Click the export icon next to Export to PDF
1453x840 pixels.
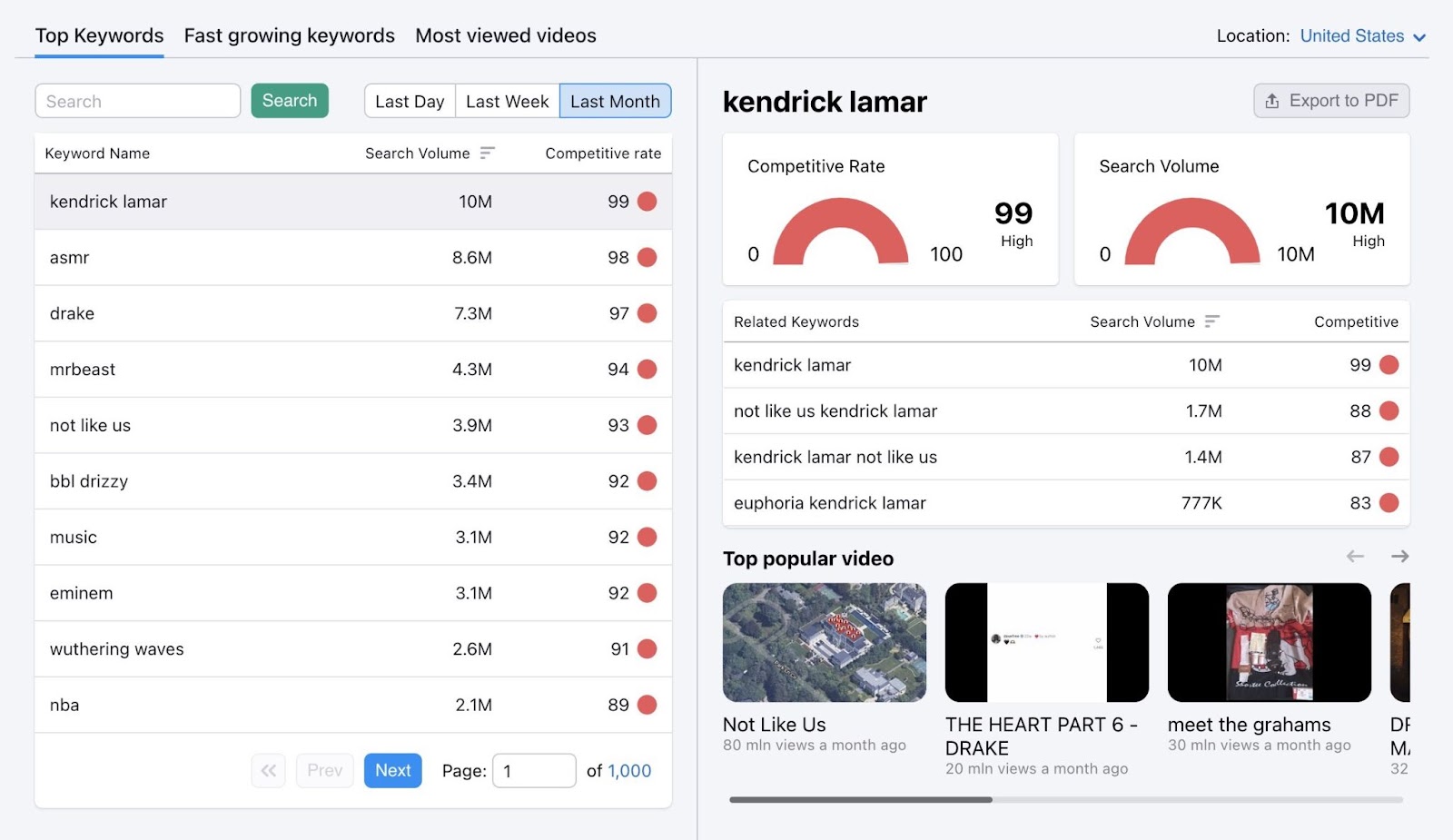(x=1271, y=101)
